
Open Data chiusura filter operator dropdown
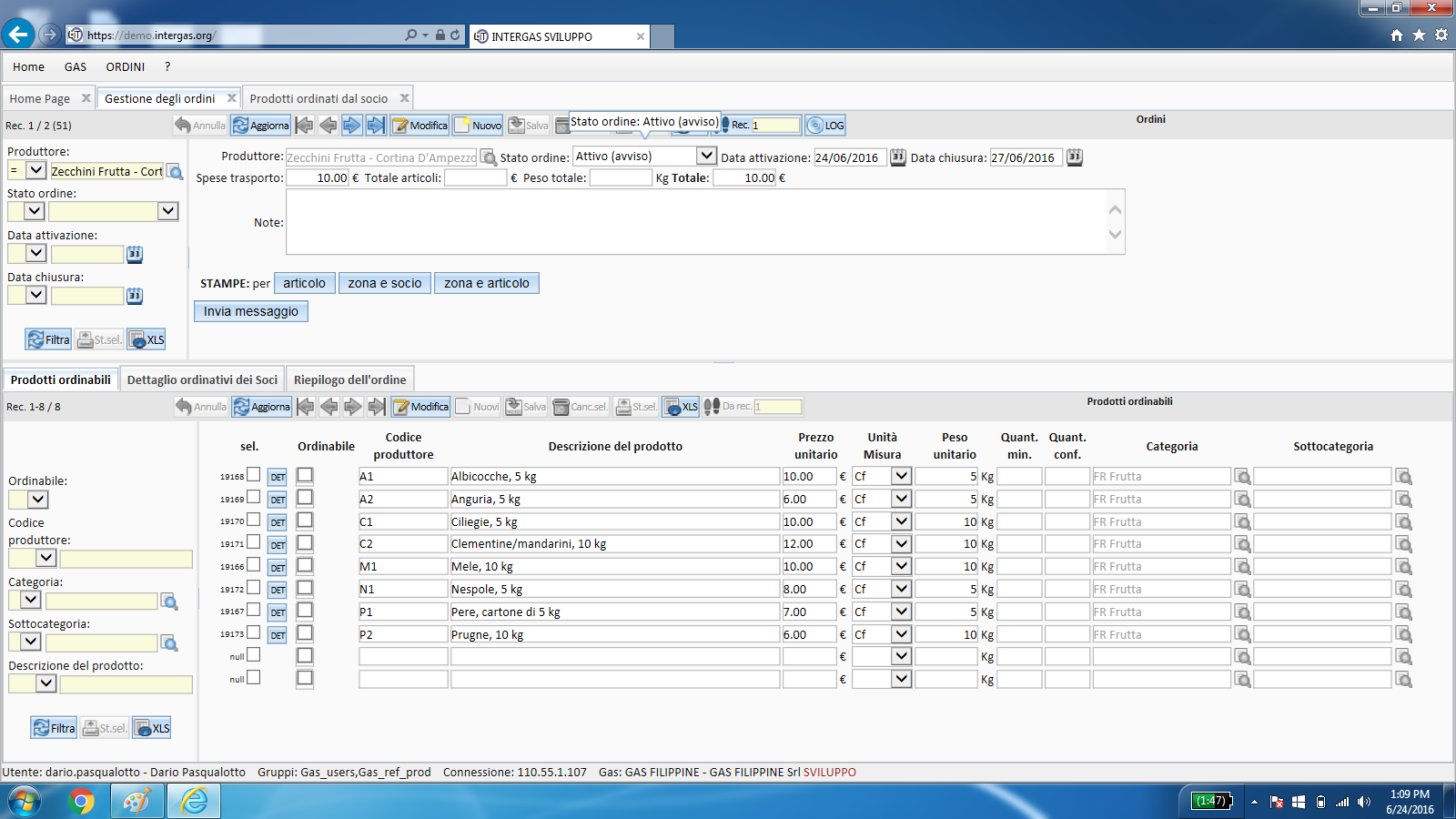(x=35, y=295)
